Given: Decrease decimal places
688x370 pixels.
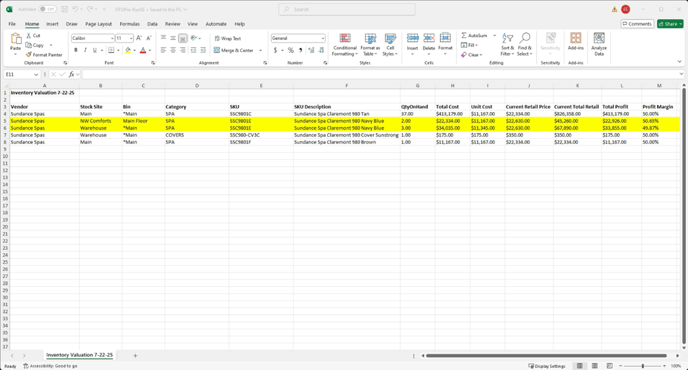Looking at the screenshot, I should point(321,50).
